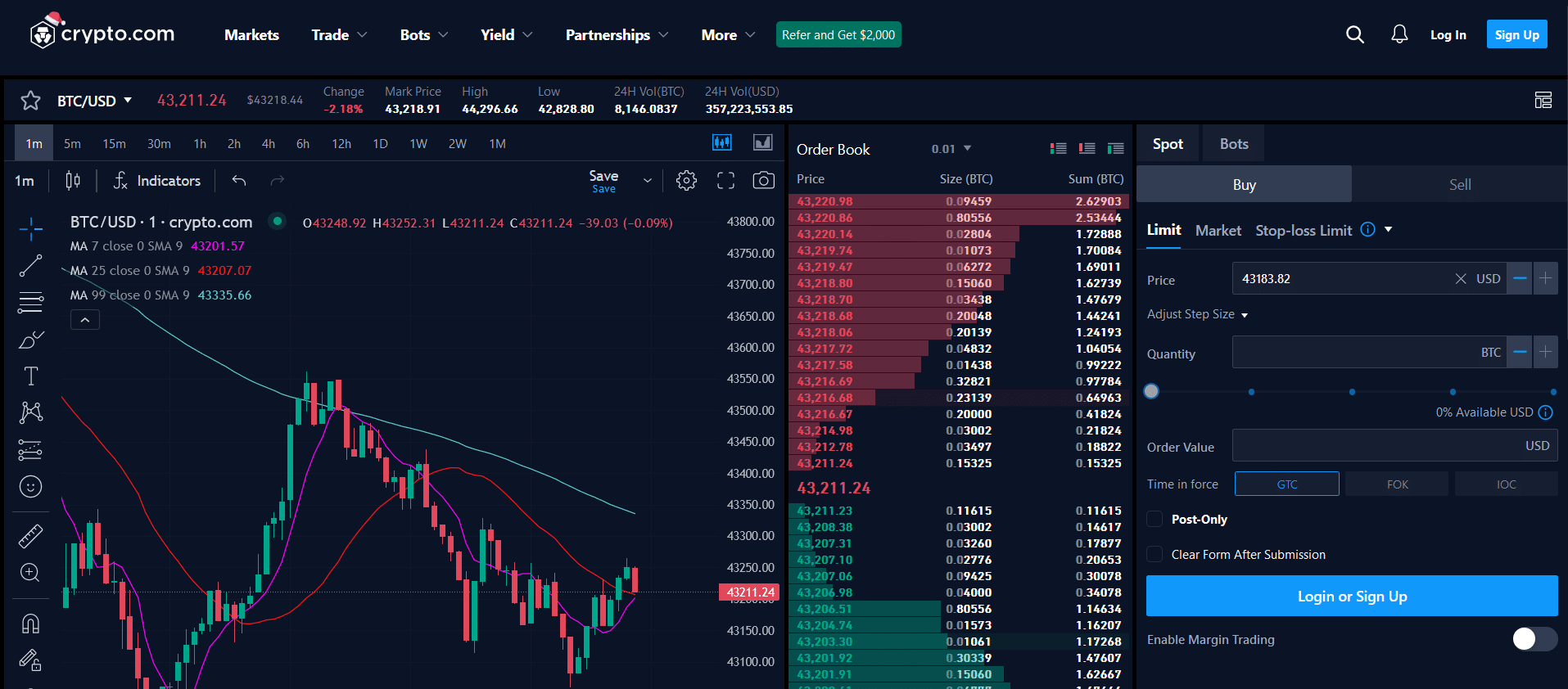Open the emoji icons tool
Viewport: 1568px width, 689px height.
30,487
